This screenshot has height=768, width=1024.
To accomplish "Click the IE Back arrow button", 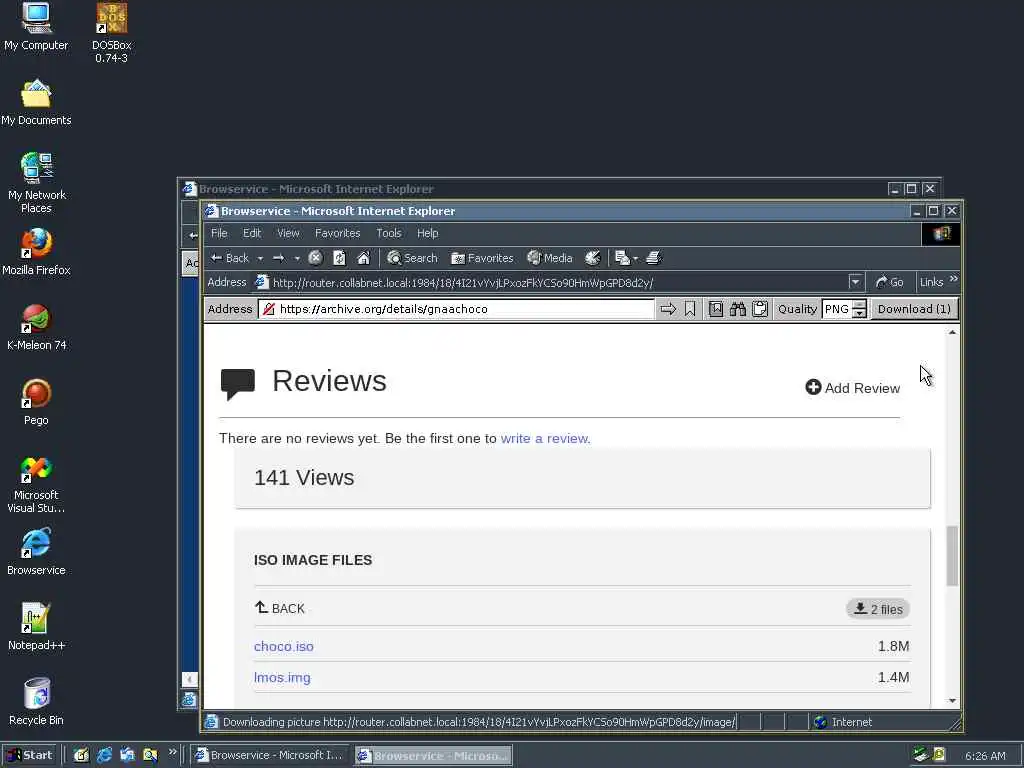I will point(229,258).
